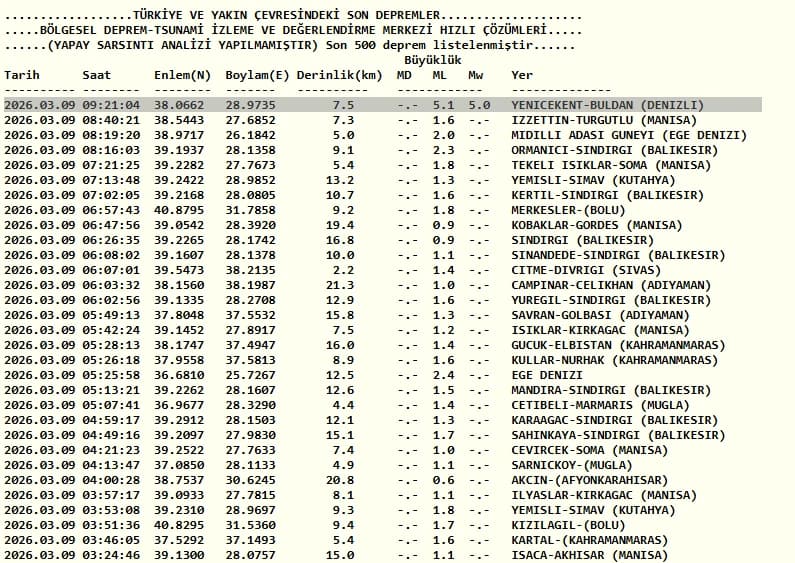
Task: Click the KIZILAGIL-(BOLU) location entry
Action: (568, 525)
